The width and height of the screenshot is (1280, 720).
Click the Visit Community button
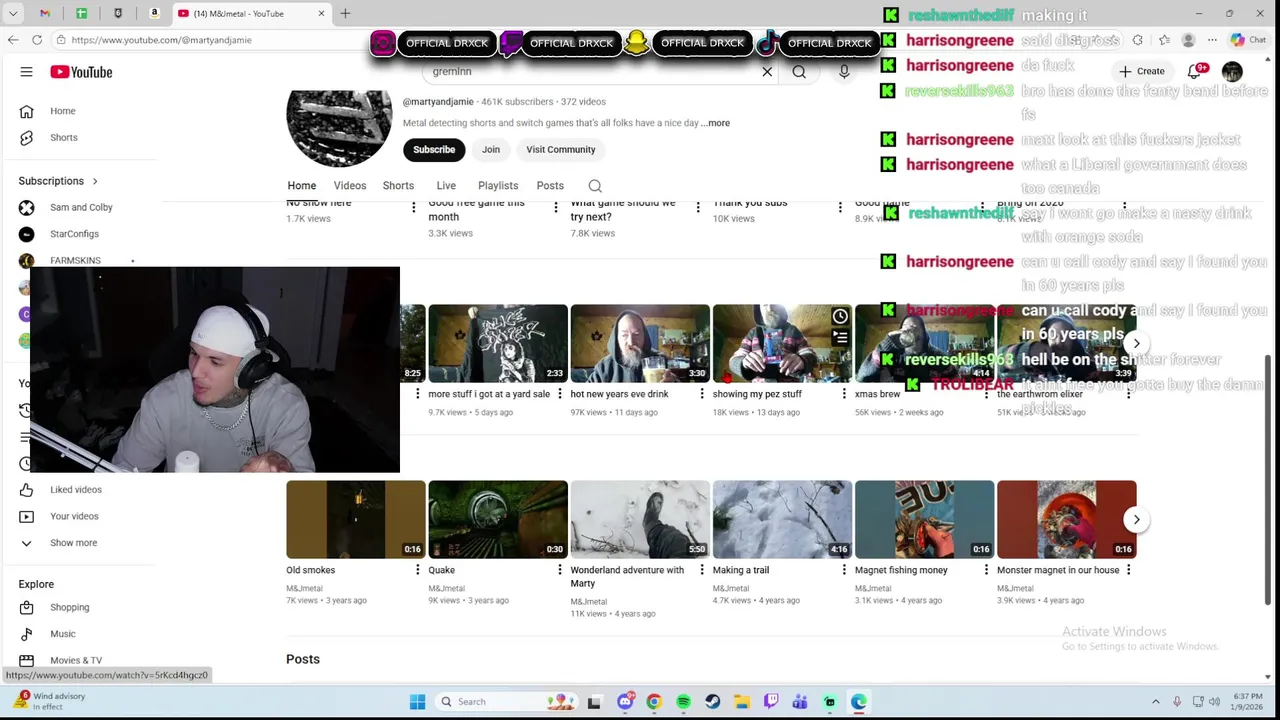[561, 150]
